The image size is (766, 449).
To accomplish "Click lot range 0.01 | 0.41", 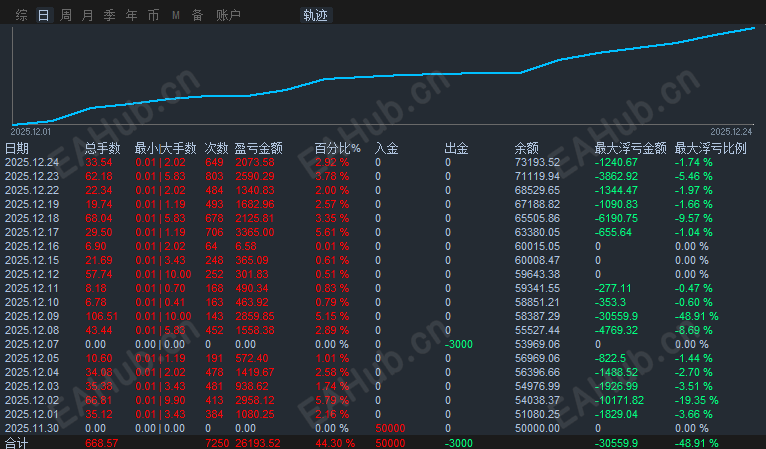I will (160, 302).
